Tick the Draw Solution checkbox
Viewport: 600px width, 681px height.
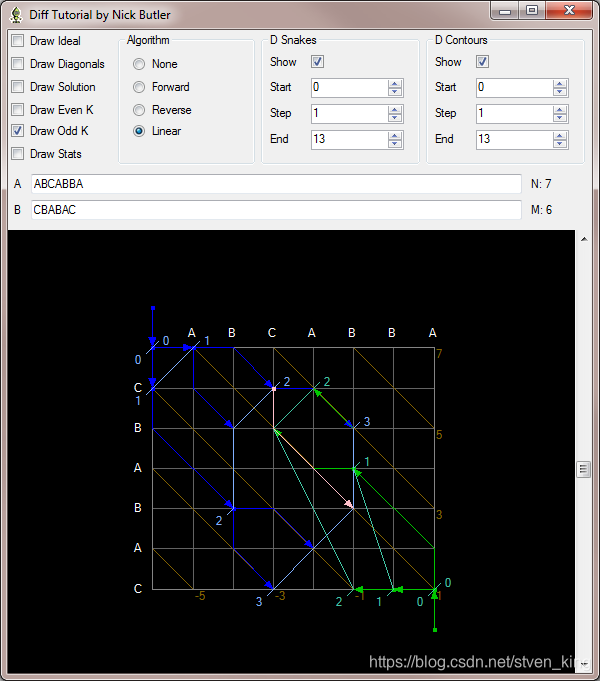pyautogui.click(x=18, y=87)
